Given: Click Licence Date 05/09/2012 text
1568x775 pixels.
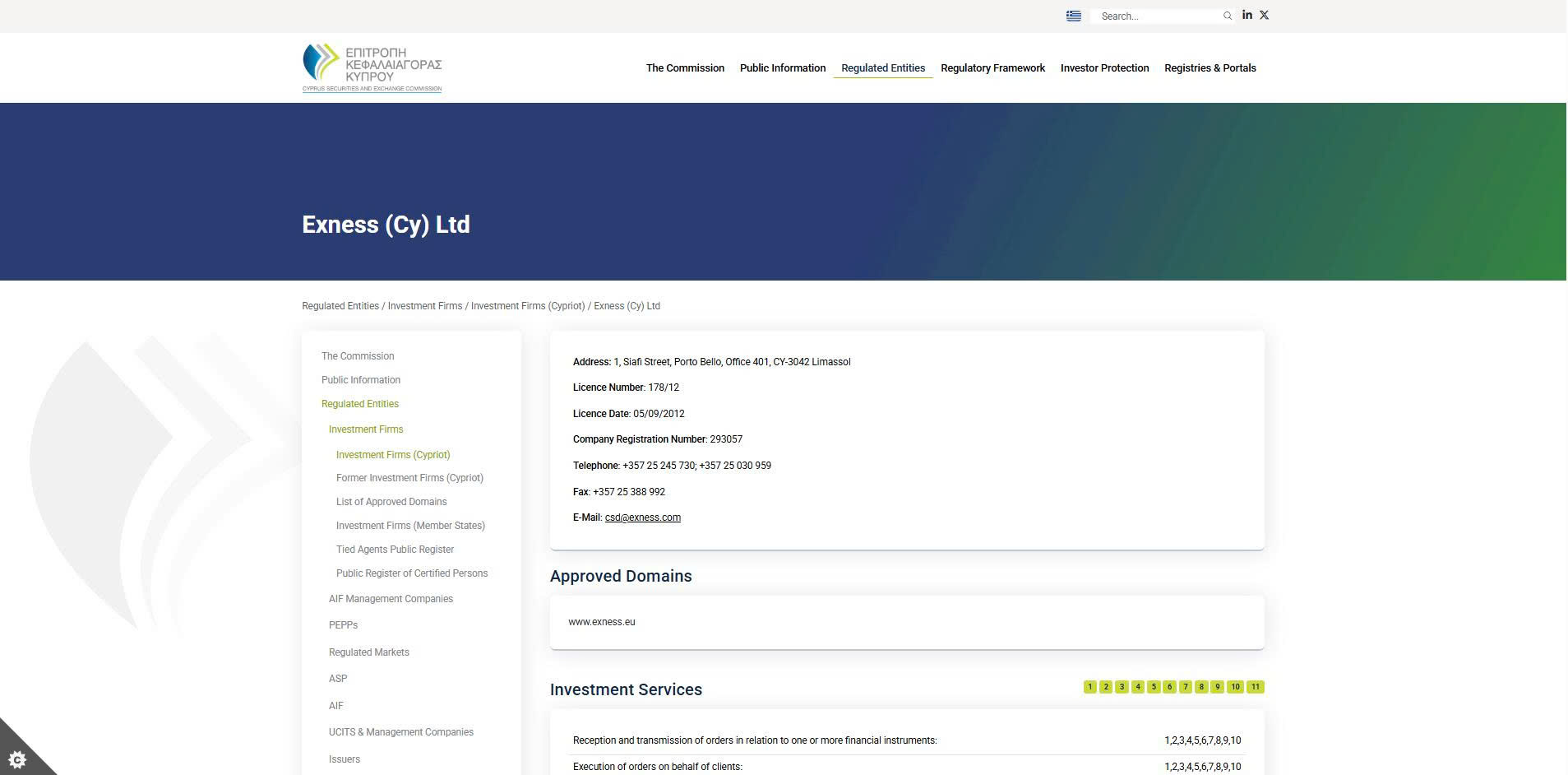Looking at the screenshot, I should (628, 414).
